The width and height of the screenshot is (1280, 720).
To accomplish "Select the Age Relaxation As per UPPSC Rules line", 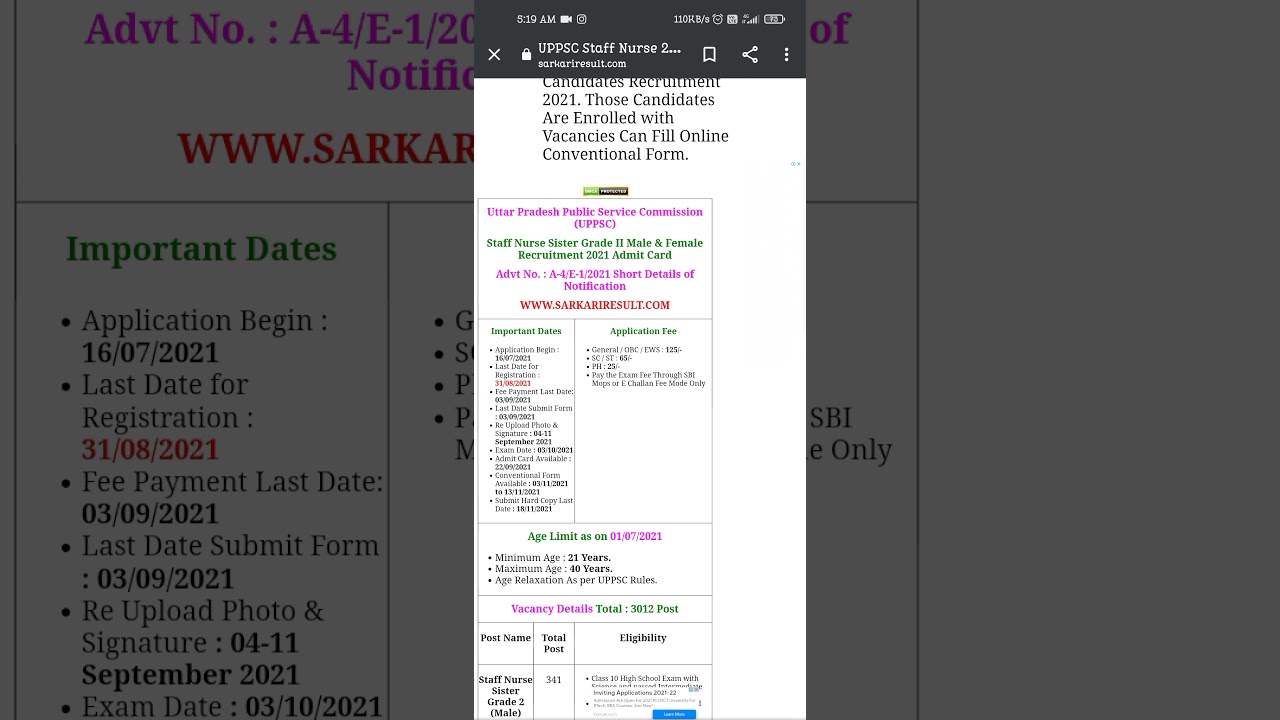I will 576,580.
